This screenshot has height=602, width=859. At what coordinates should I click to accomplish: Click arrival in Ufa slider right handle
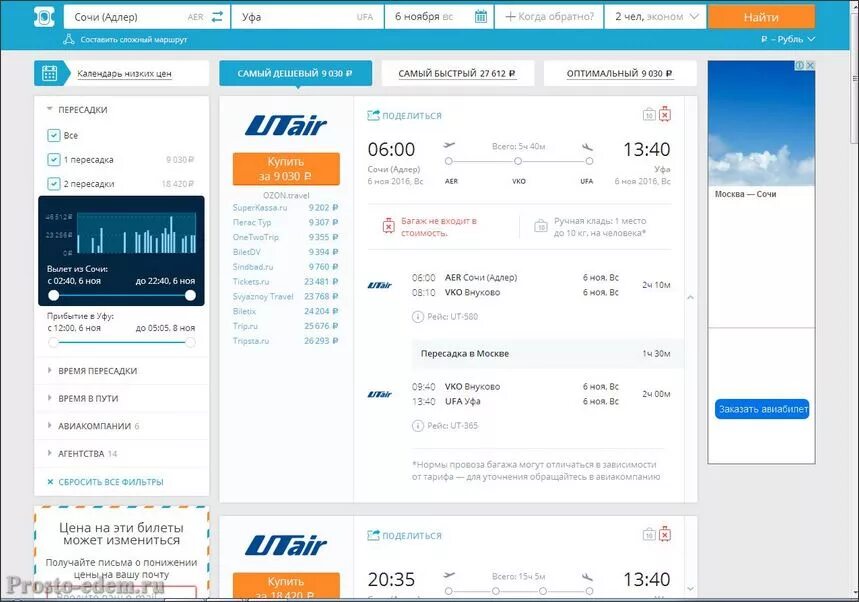[x=190, y=342]
